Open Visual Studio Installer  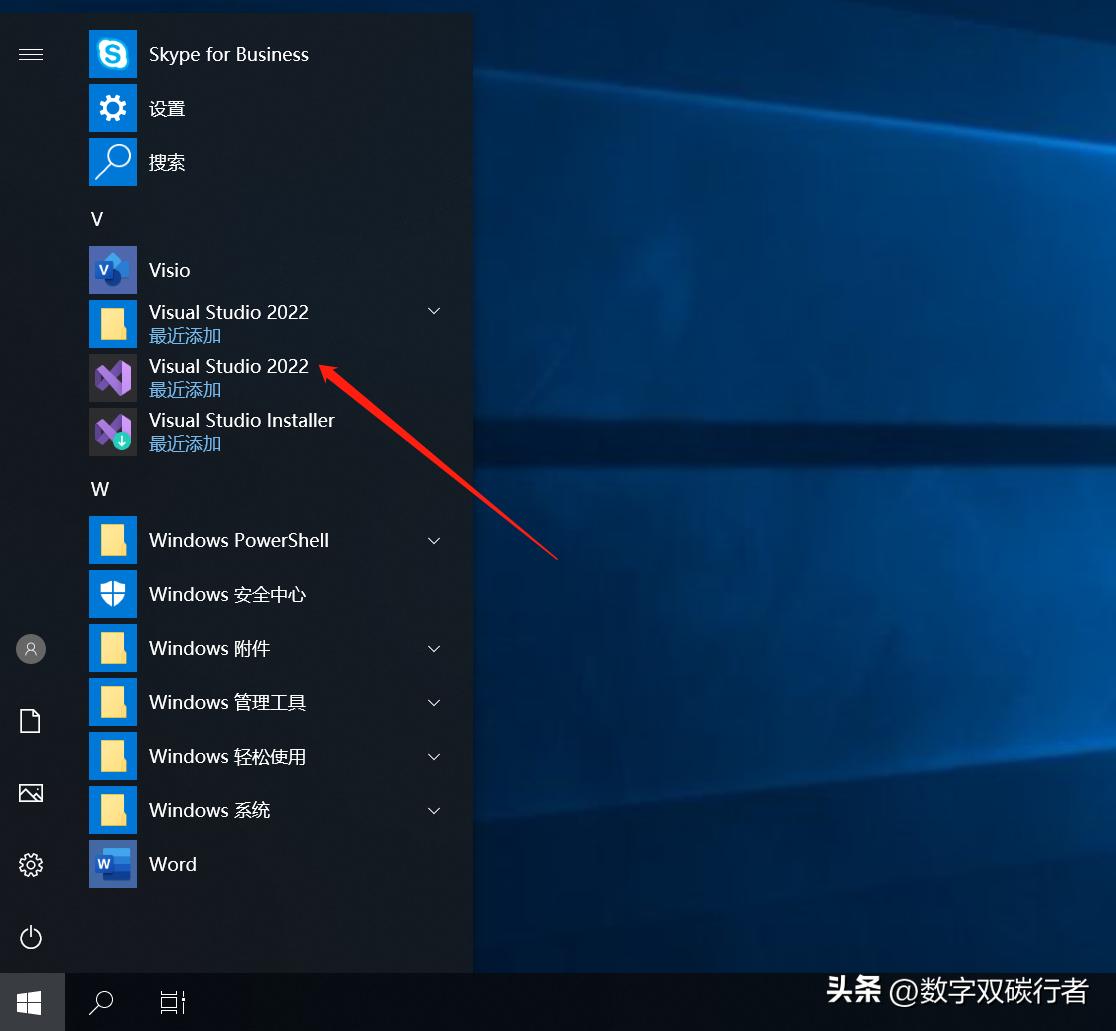(113, 432)
